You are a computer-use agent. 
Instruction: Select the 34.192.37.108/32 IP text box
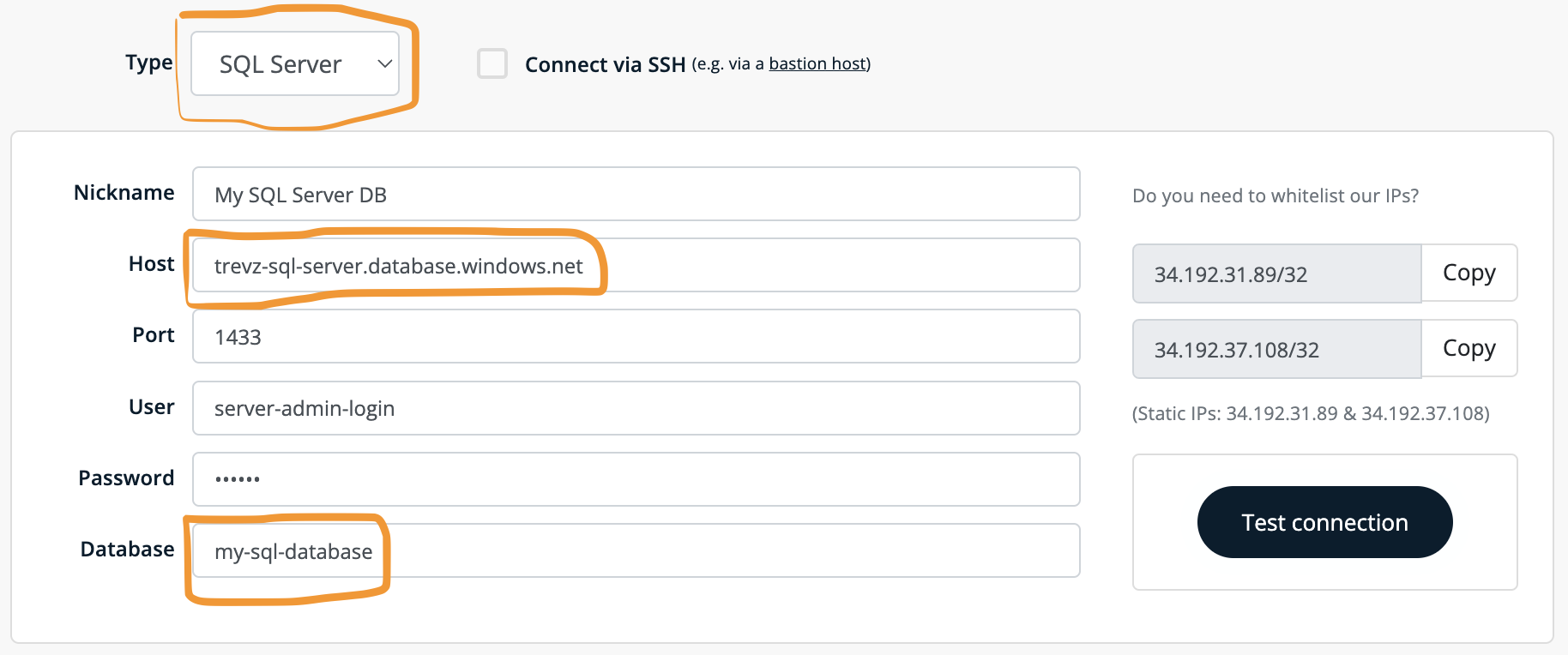(1276, 349)
